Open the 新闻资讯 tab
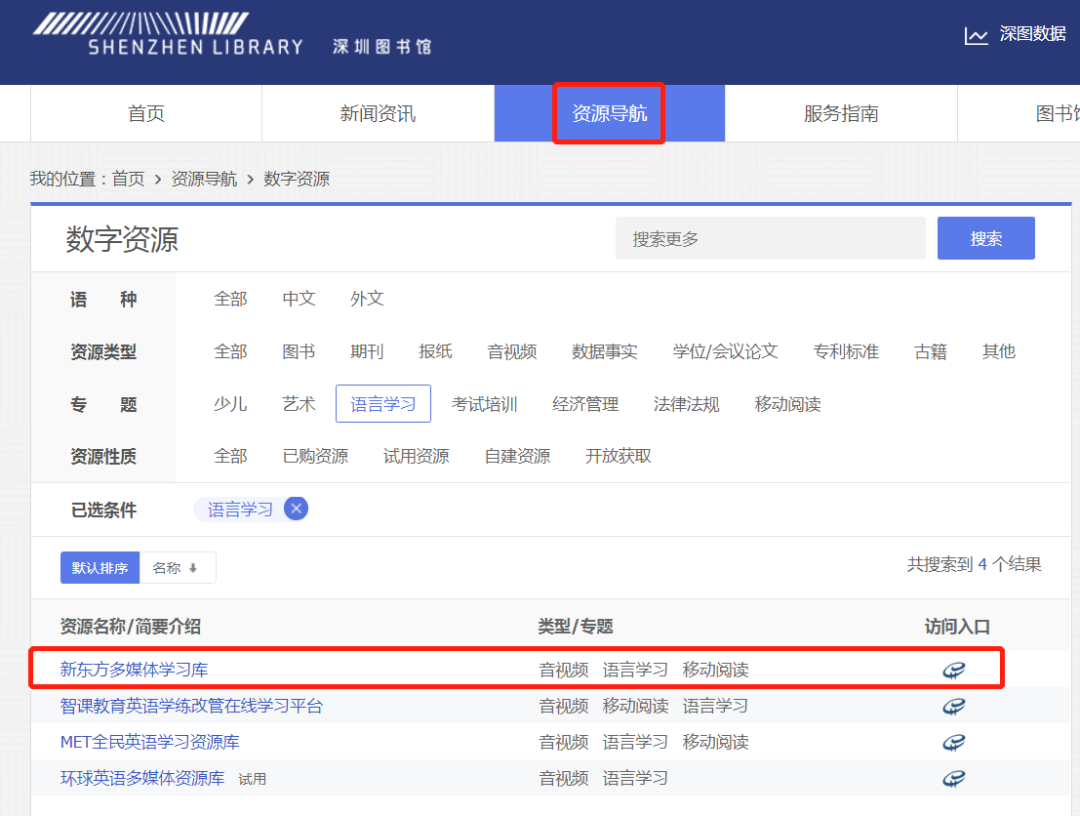Viewport: 1080px width, 816px height. 377,114
